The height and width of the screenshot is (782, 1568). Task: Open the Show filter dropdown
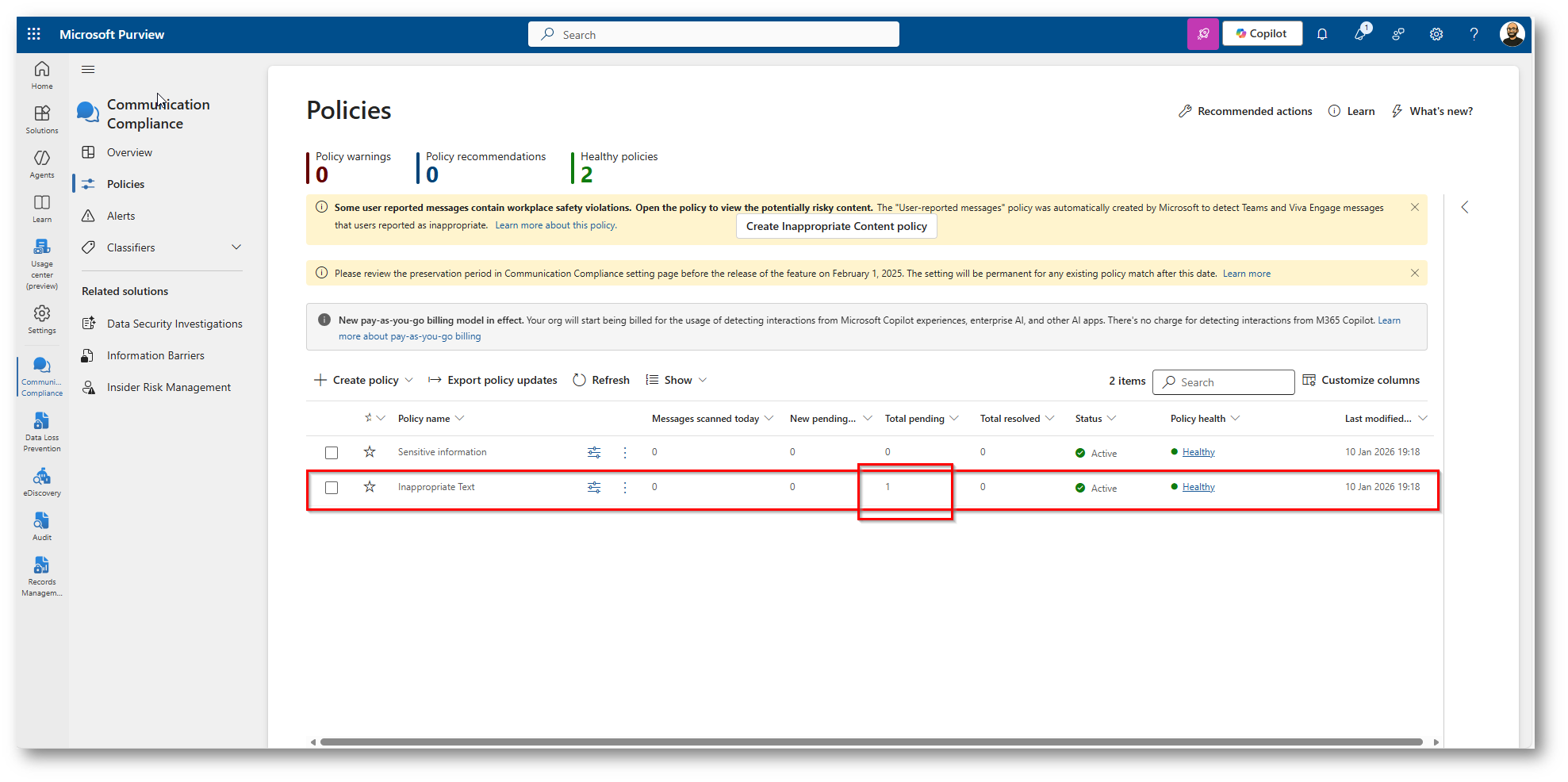pyautogui.click(x=677, y=380)
